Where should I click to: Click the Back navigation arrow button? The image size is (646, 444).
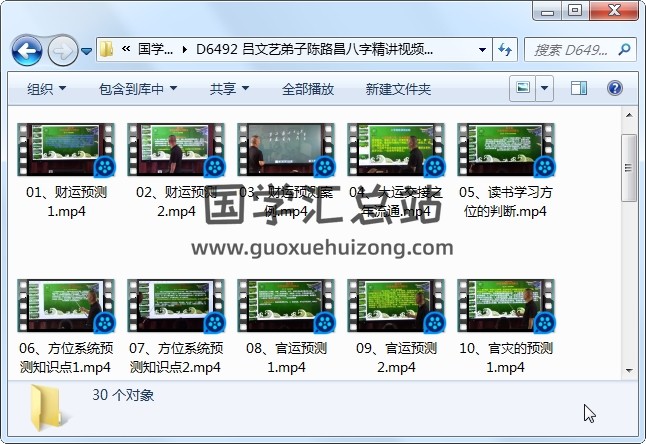point(26,49)
